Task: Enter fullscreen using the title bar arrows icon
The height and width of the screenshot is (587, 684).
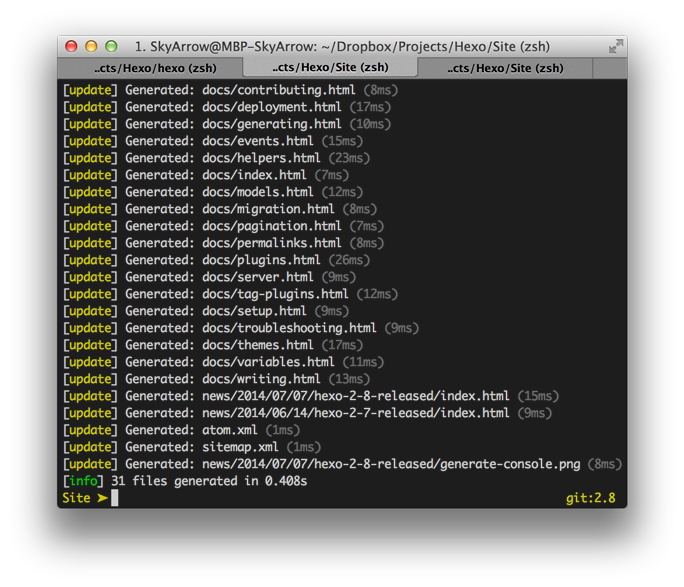Action: click(x=616, y=47)
